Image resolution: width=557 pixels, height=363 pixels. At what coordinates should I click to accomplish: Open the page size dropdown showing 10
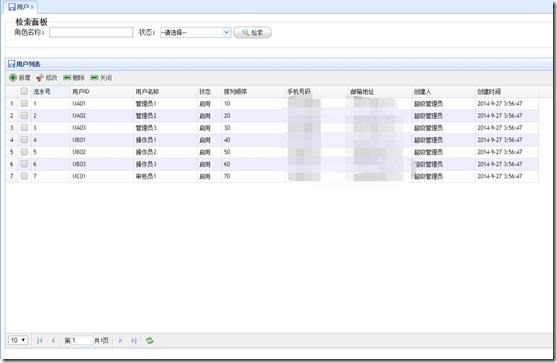pyautogui.click(x=18, y=340)
